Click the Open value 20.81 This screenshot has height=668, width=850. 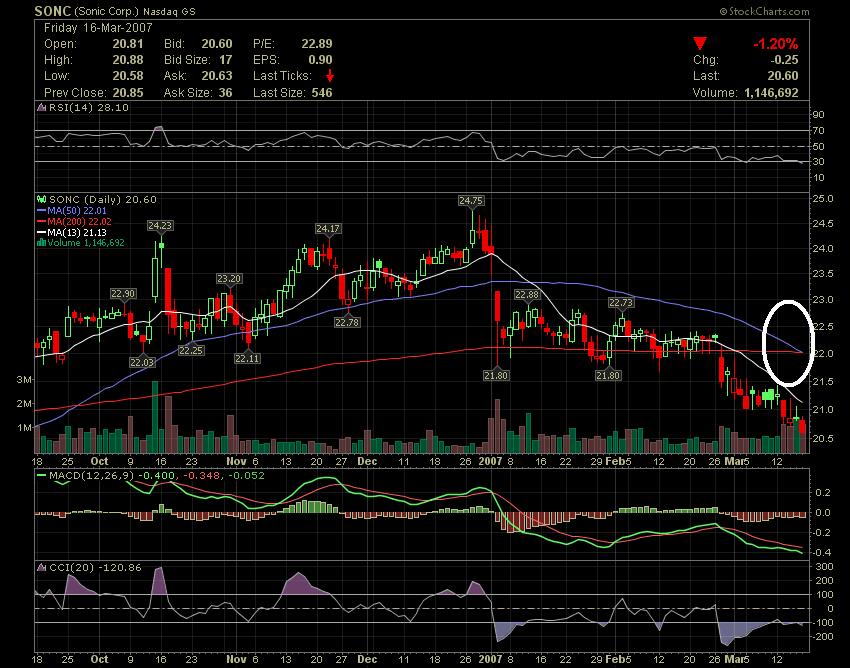point(128,44)
